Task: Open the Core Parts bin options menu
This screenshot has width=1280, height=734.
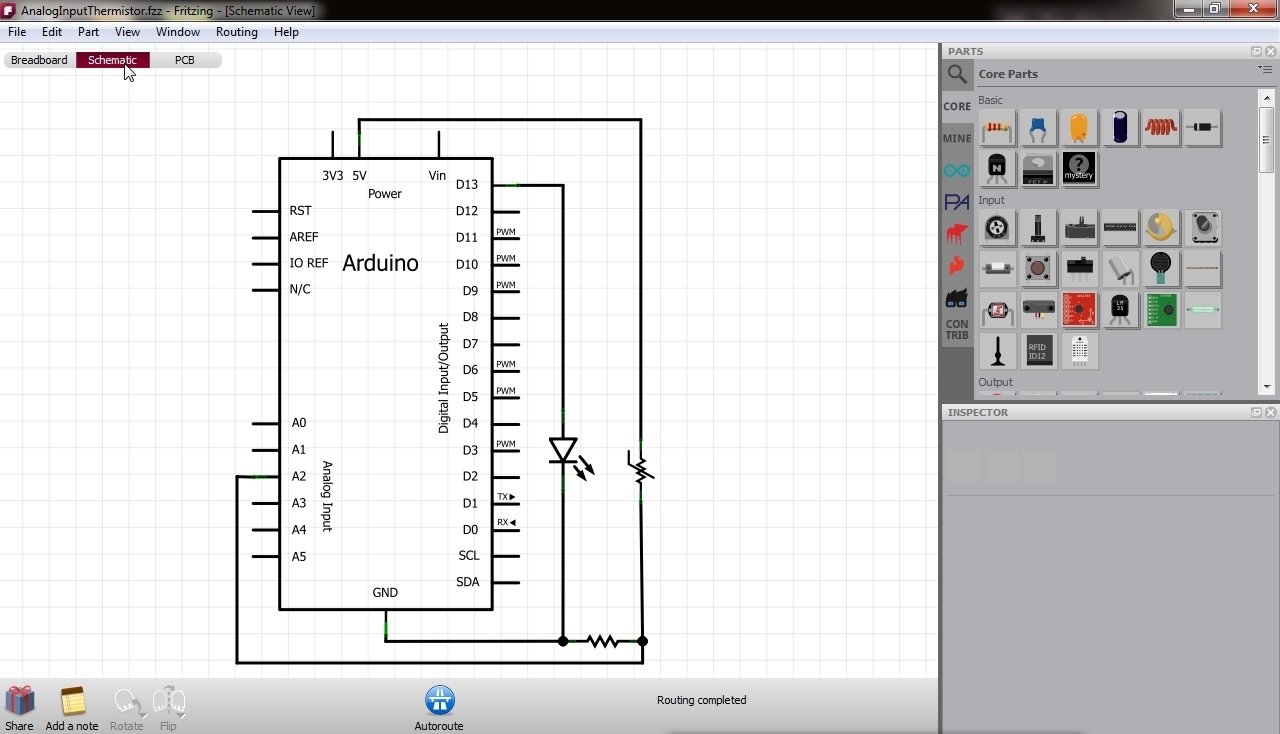Action: pos(1265,69)
